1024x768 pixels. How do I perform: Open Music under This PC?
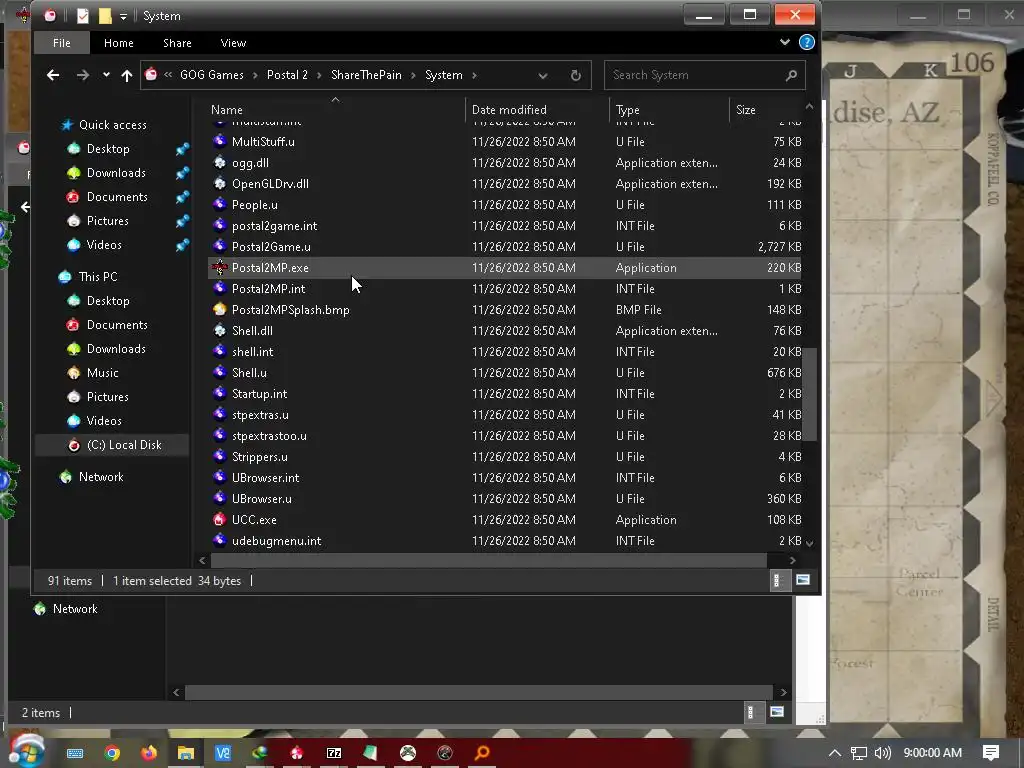click(103, 373)
